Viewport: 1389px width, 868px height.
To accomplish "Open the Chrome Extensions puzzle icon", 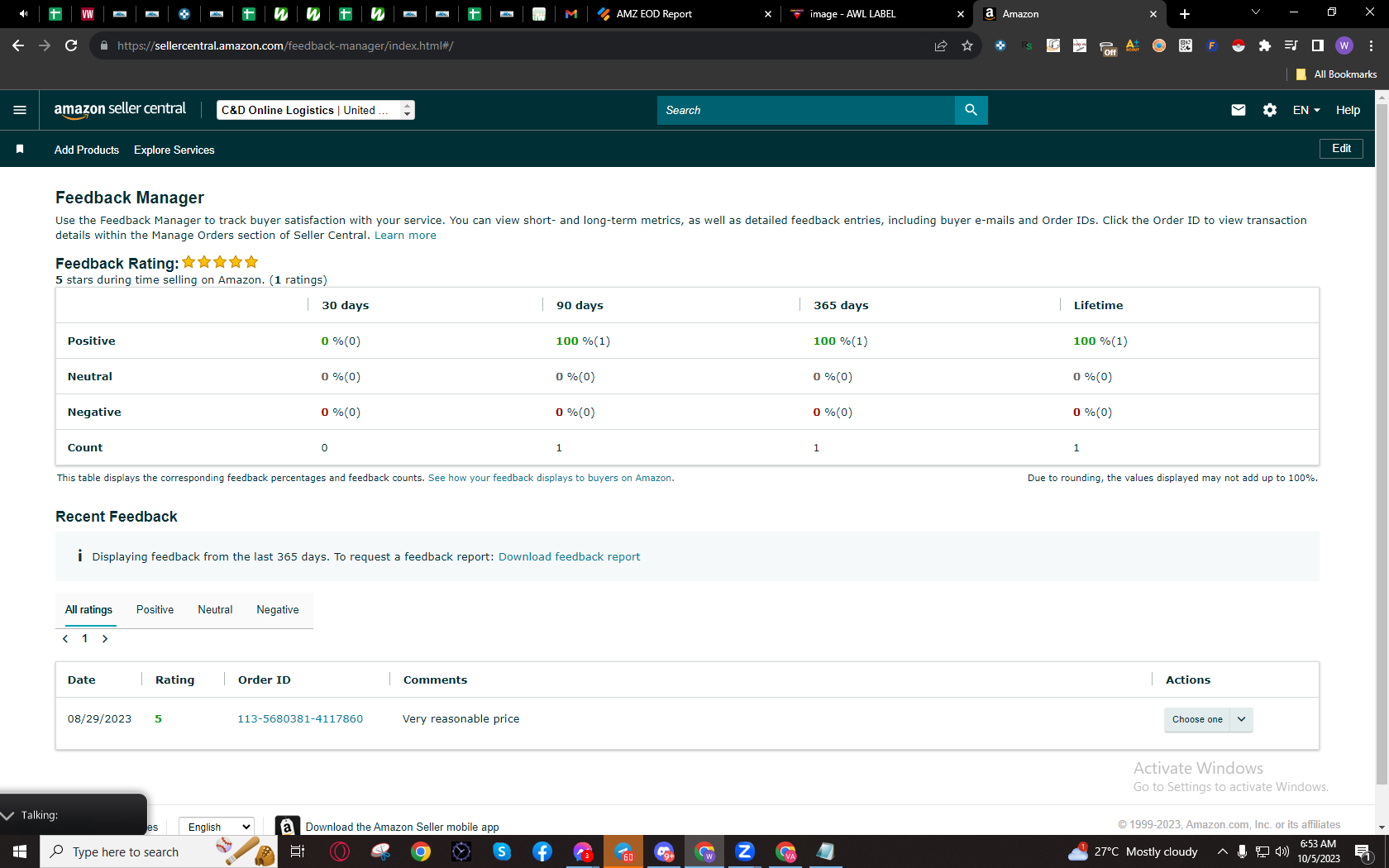I will 1264,45.
